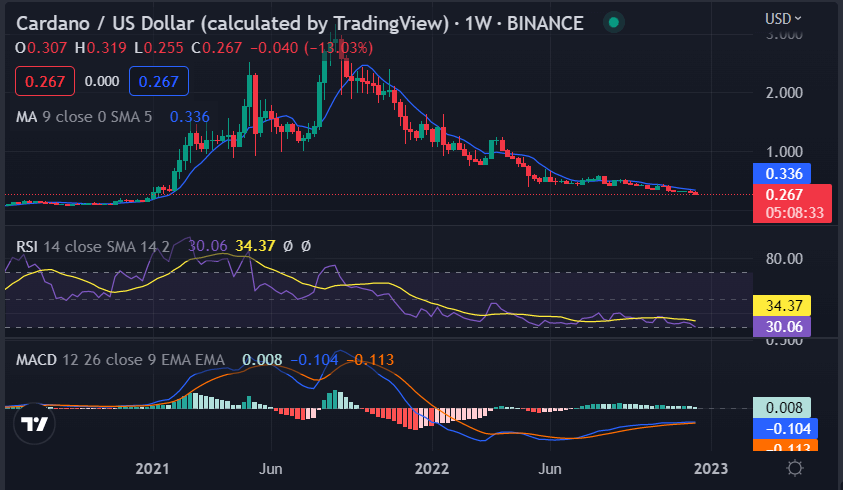Click the blue -0.104 MACD axis label
This screenshot has height=490, width=843.
pyautogui.click(x=785, y=429)
